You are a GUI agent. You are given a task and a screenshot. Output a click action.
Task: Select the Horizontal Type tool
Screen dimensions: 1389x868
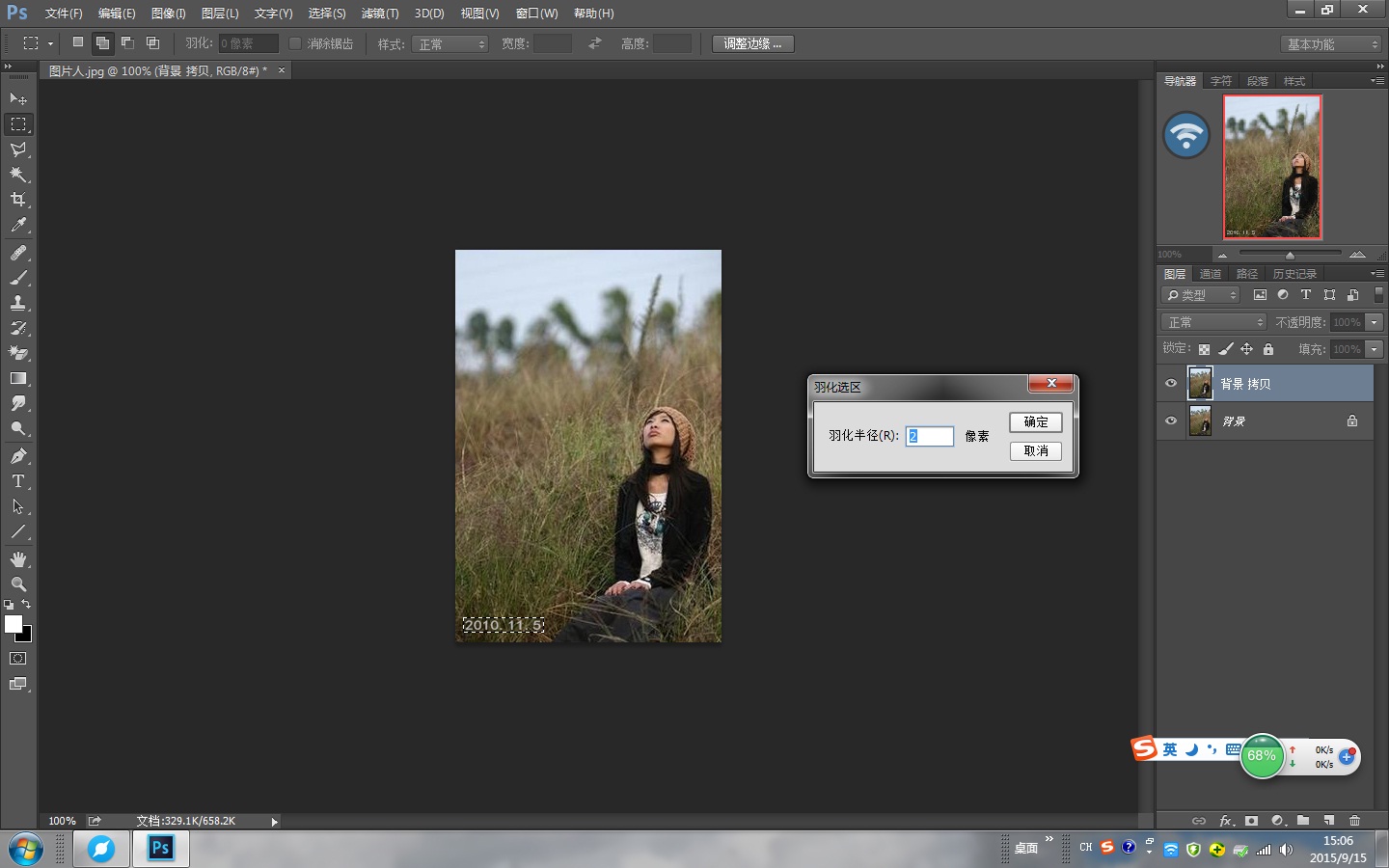point(18,481)
